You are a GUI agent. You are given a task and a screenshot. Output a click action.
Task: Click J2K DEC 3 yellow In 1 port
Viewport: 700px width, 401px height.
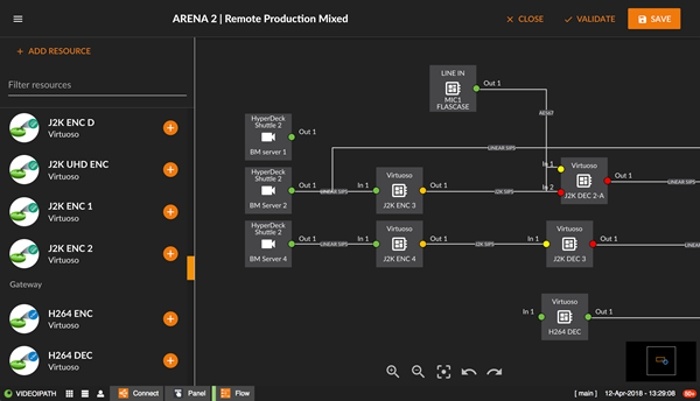[x=546, y=244]
